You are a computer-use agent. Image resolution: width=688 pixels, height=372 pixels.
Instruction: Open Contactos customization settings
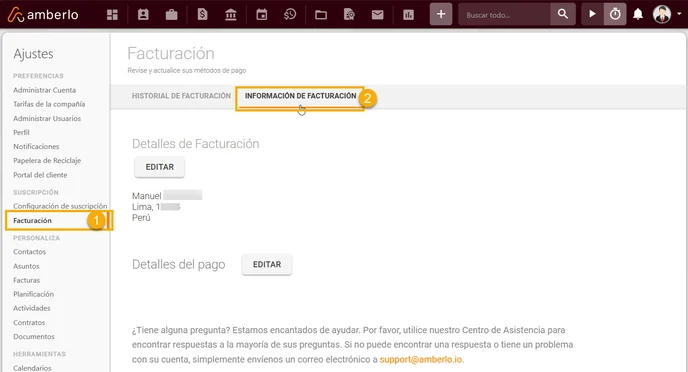[x=29, y=252]
